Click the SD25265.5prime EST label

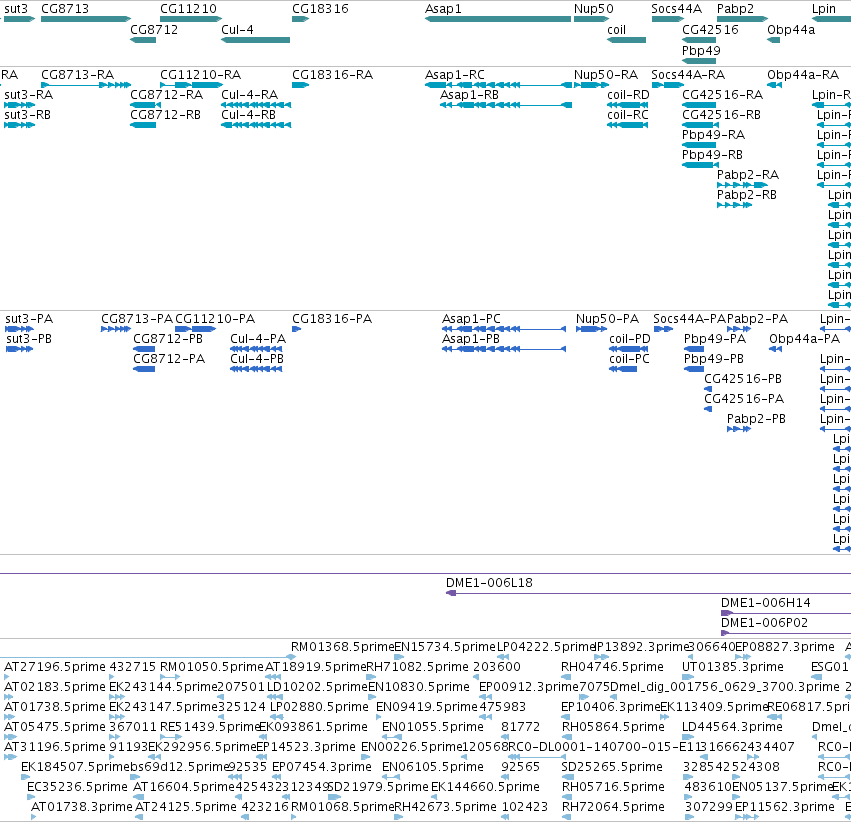[612, 767]
